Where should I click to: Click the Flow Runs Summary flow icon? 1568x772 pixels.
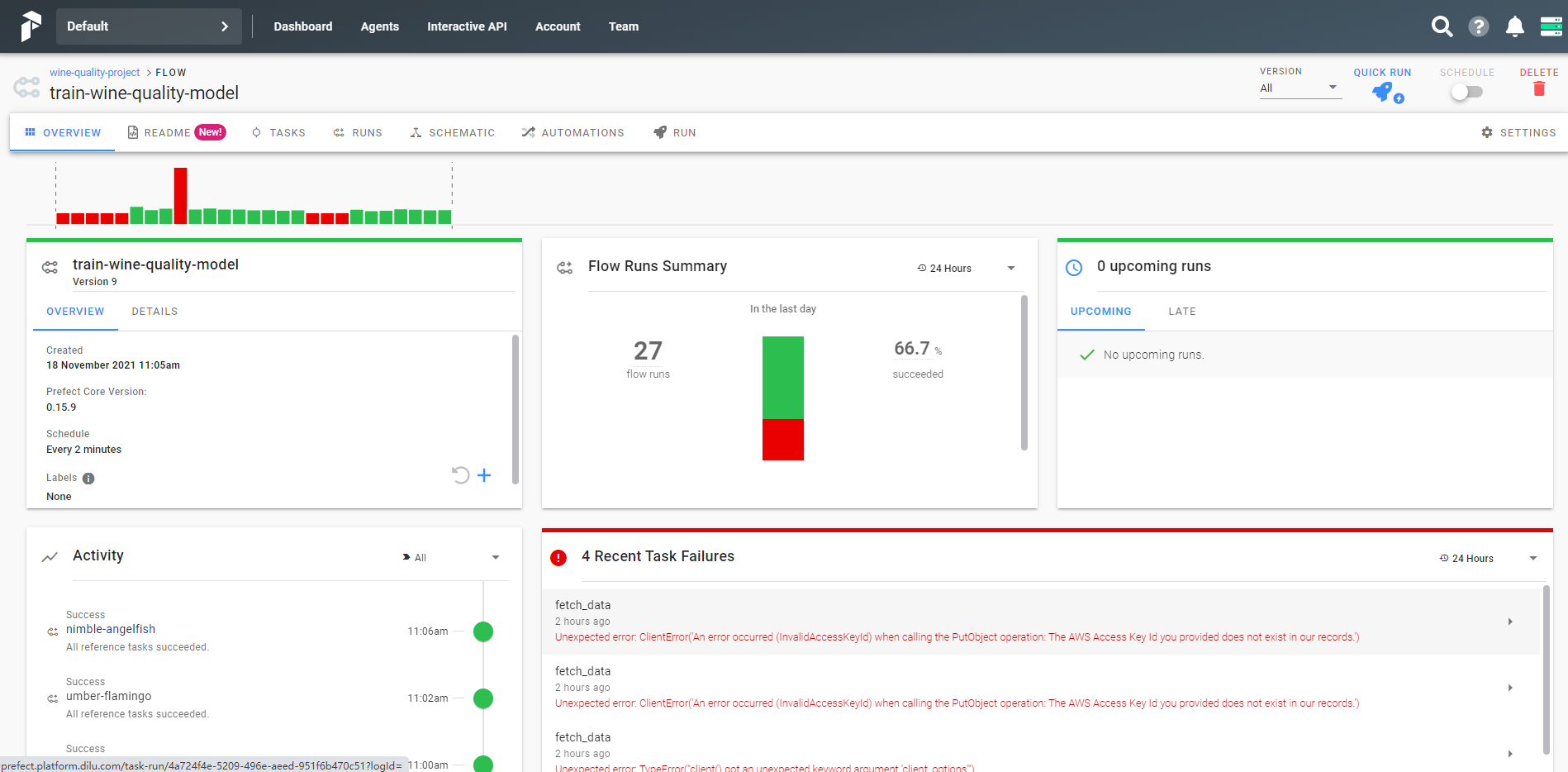tap(565, 268)
